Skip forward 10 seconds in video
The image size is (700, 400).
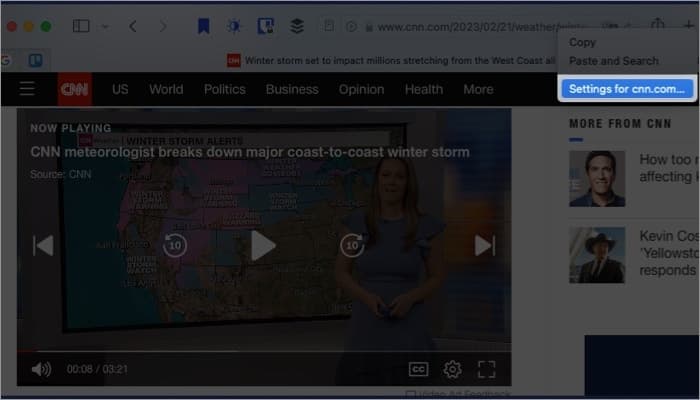(x=352, y=245)
